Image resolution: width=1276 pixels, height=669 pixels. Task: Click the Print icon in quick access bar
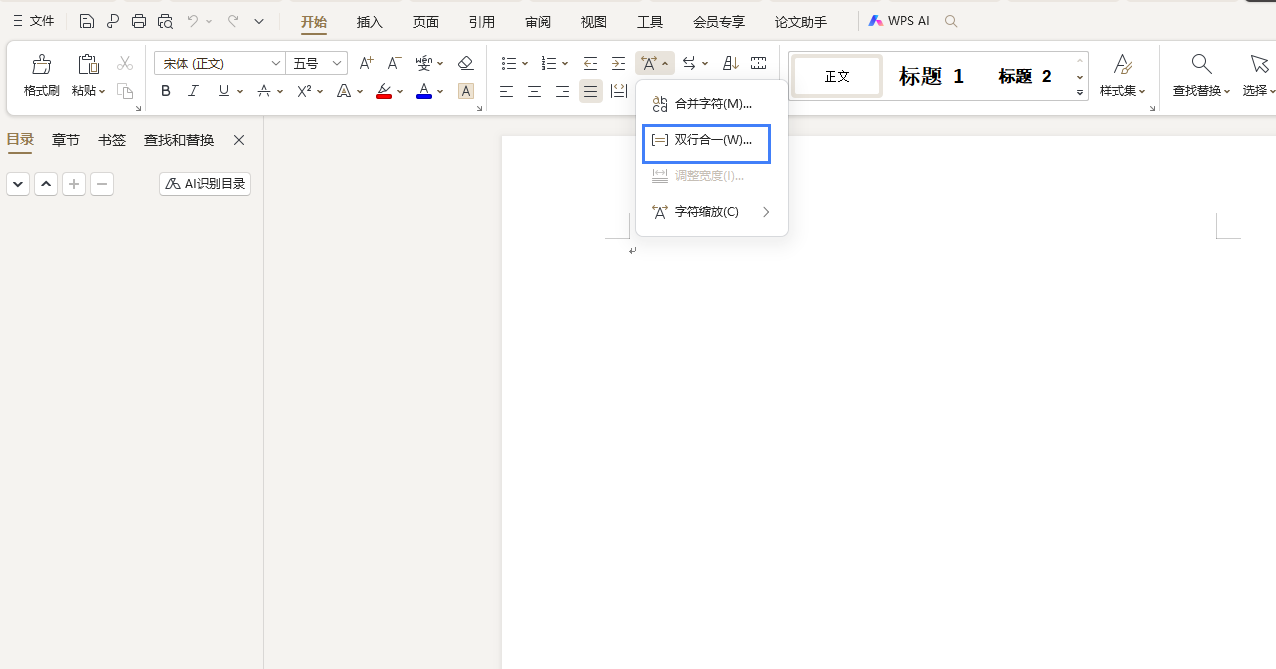(x=139, y=21)
